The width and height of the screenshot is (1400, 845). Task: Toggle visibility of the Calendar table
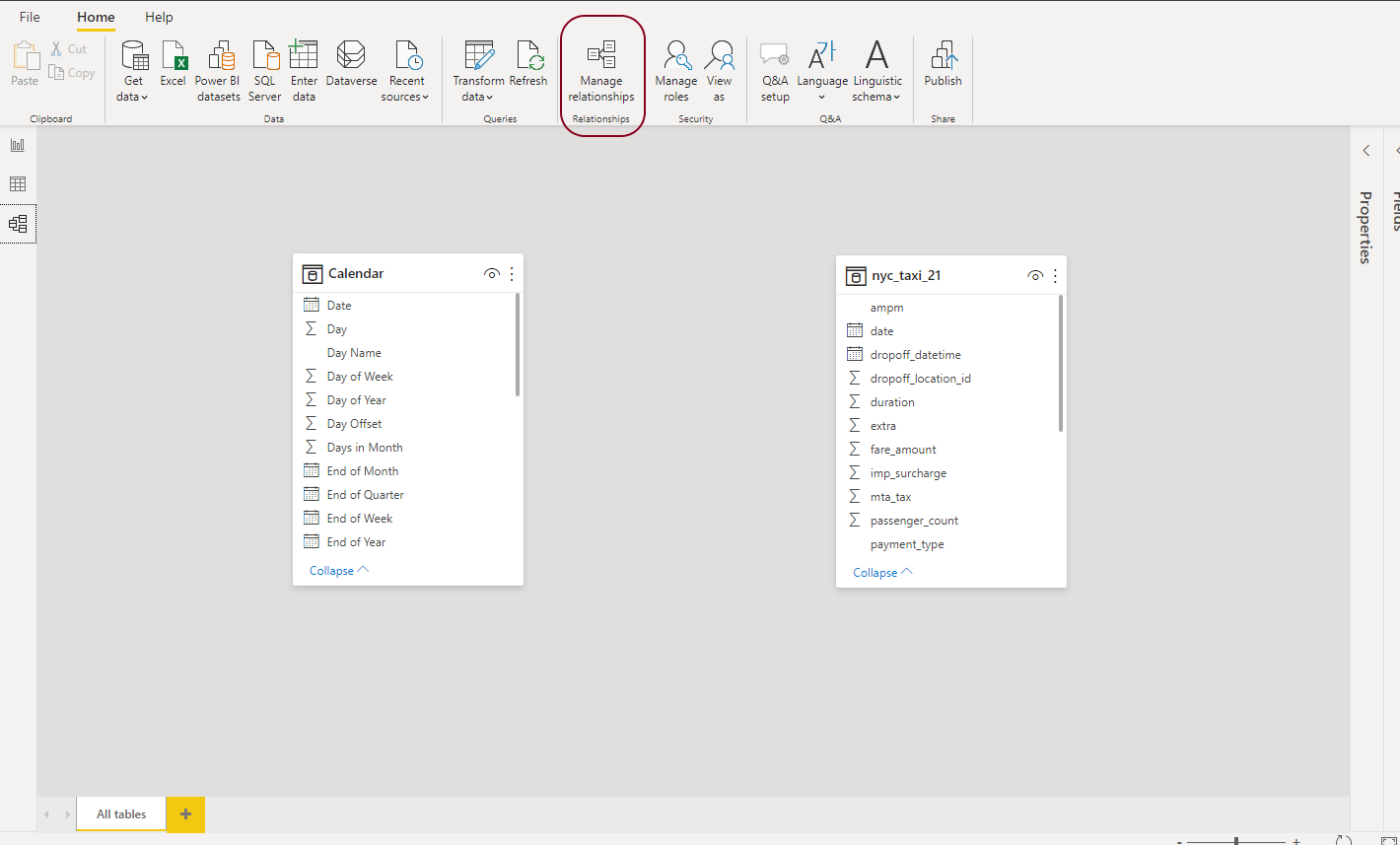(x=491, y=274)
